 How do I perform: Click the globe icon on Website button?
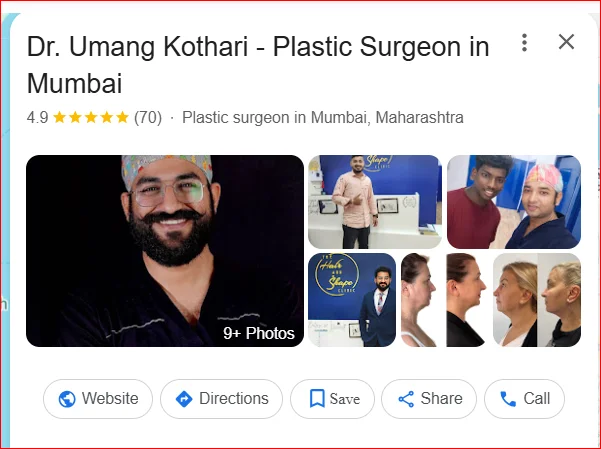tap(67, 399)
